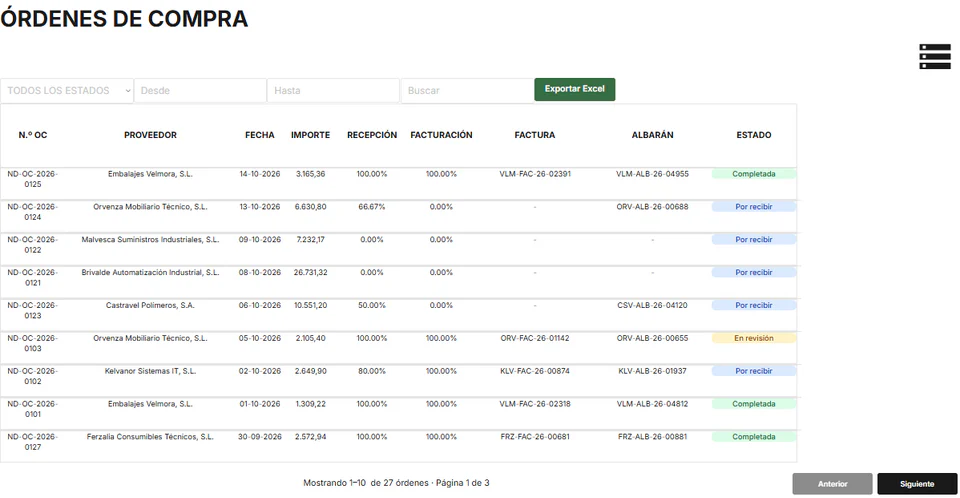Screen dimensions: 960x498
Task: Click invoice VLM-FAC-26-02391
Action: coord(535,175)
